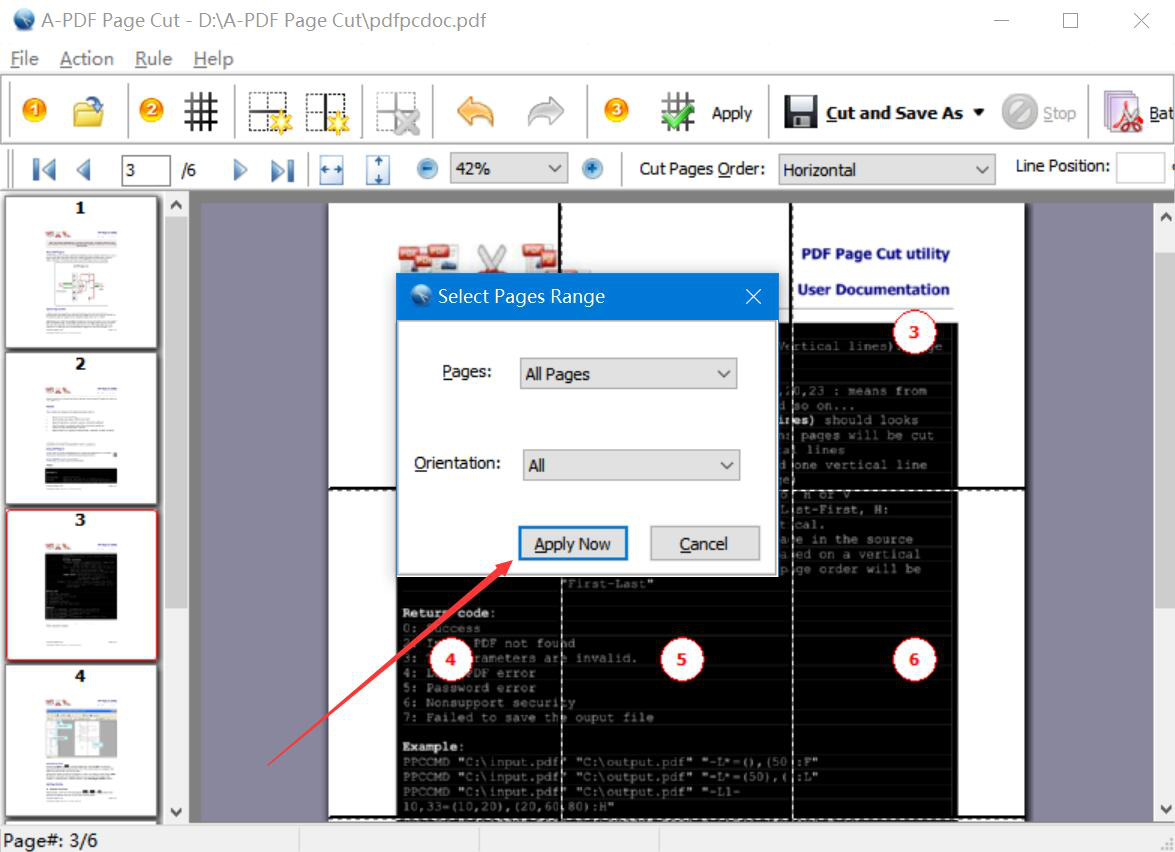Click the Apply Now button

coord(572,544)
